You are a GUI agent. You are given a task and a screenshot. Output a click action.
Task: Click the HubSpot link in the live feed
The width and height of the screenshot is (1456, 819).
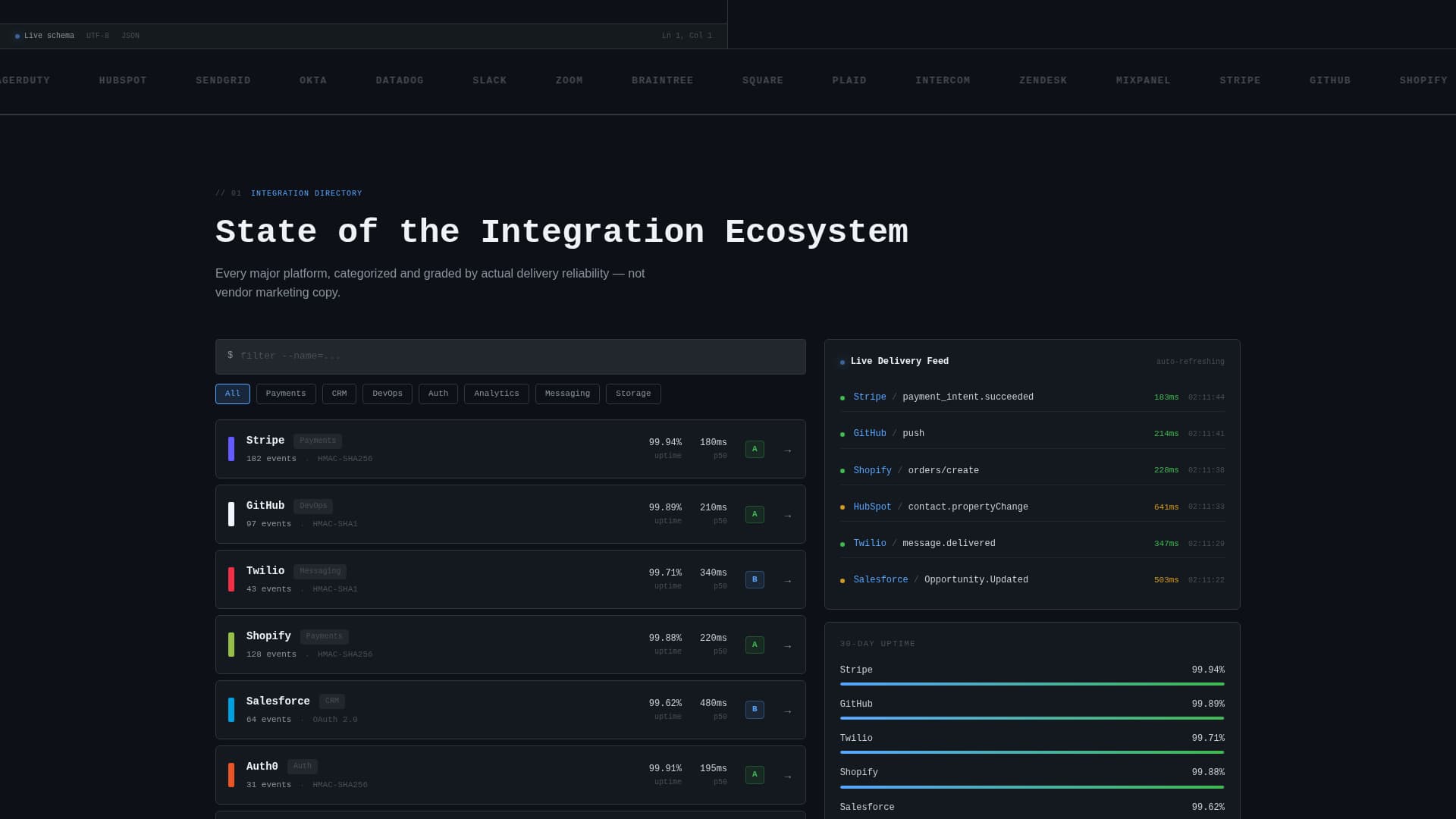coord(872,507)
